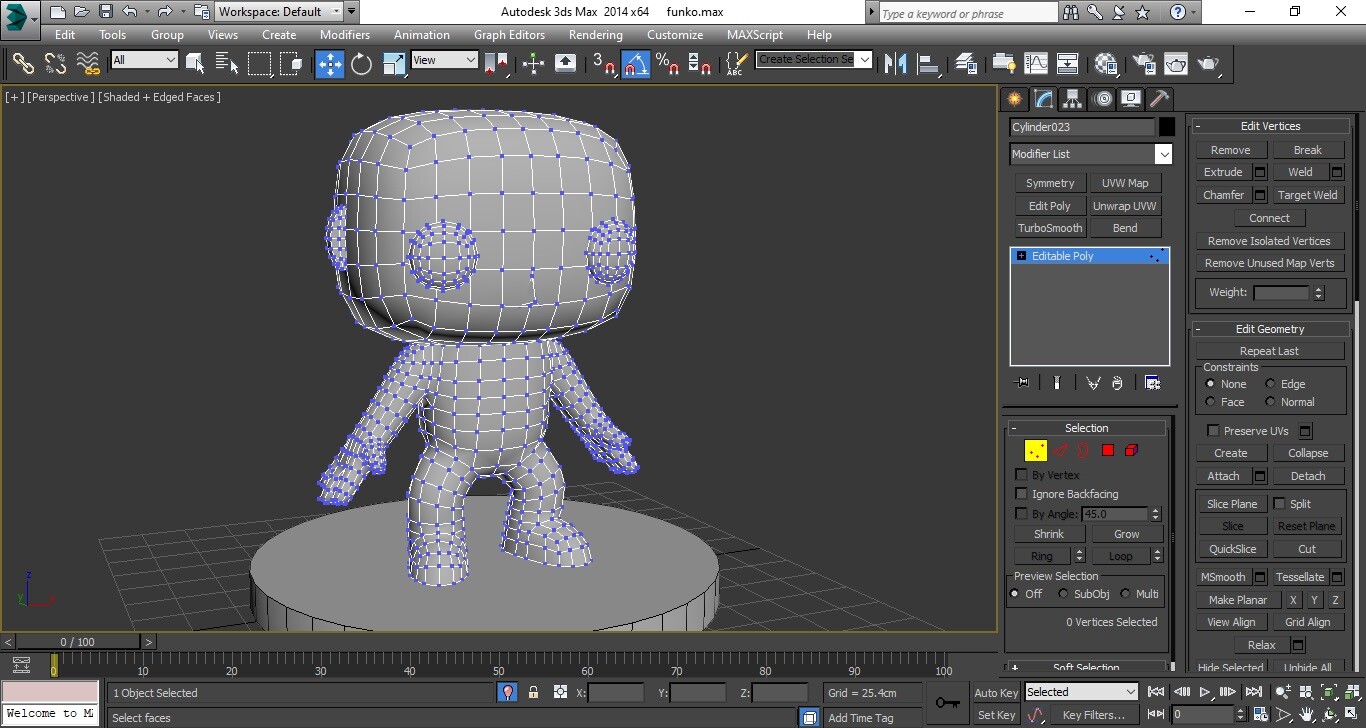Open the Modifier List dropdown
The height and width of the screenshot is (728, 1366).
[1163, 153]
